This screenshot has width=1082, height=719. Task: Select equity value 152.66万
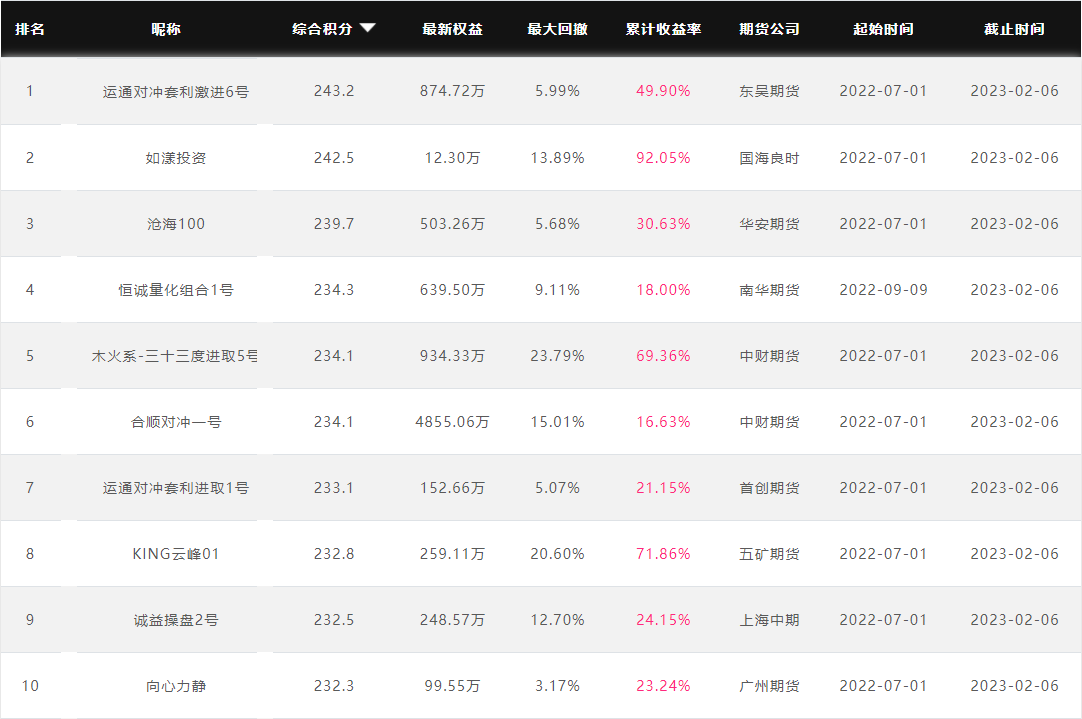click(x=453, y=488)
